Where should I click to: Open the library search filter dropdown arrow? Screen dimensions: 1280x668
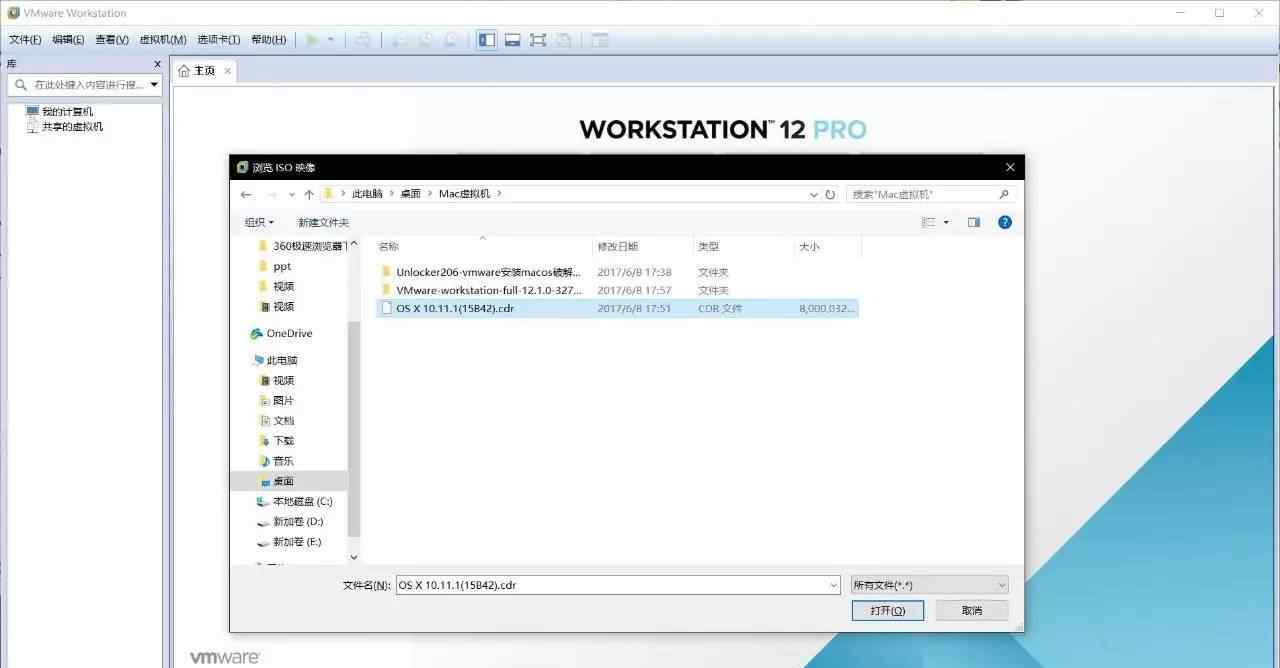click(154, 85)
